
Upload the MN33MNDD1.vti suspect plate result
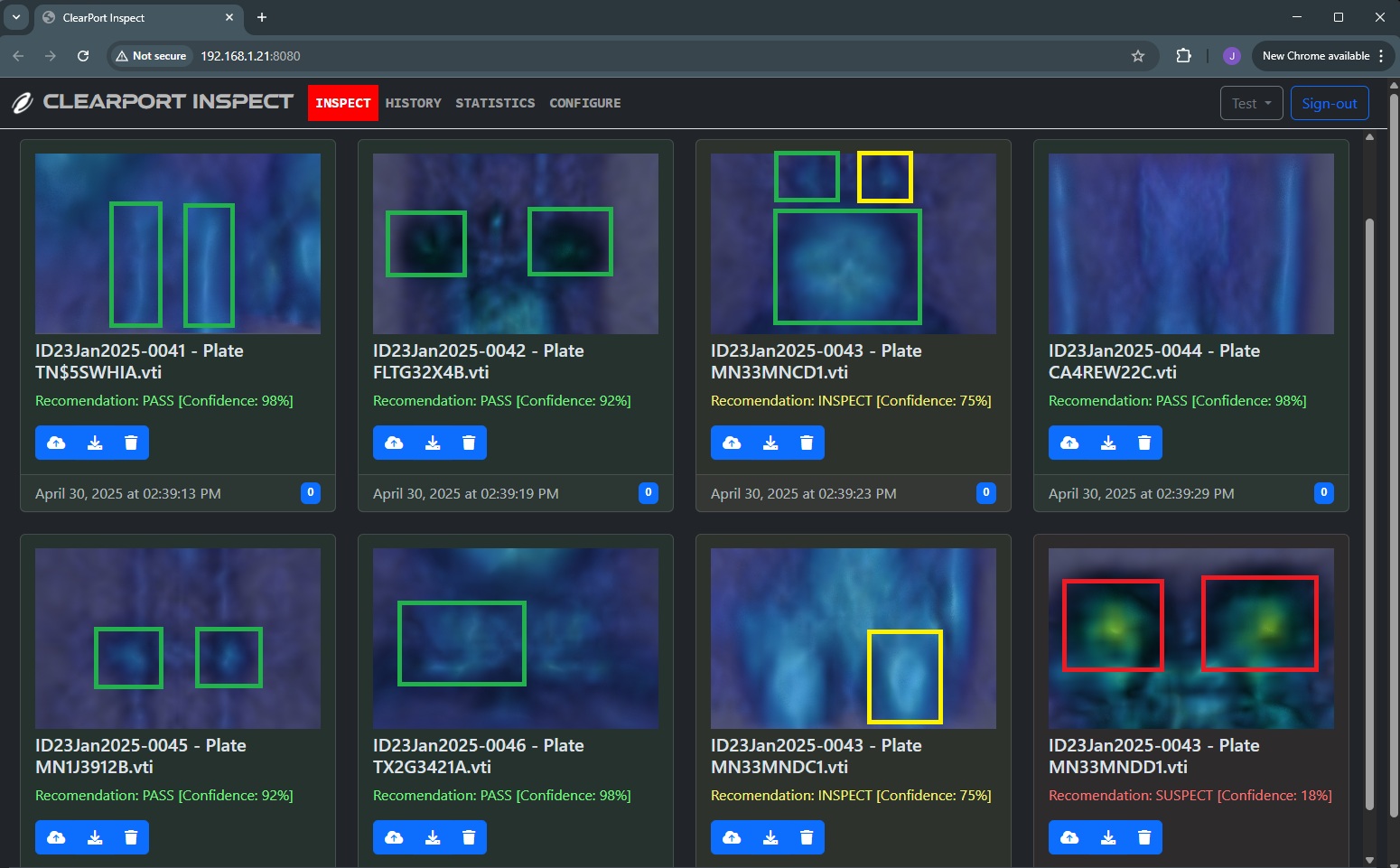(1069, 837)
